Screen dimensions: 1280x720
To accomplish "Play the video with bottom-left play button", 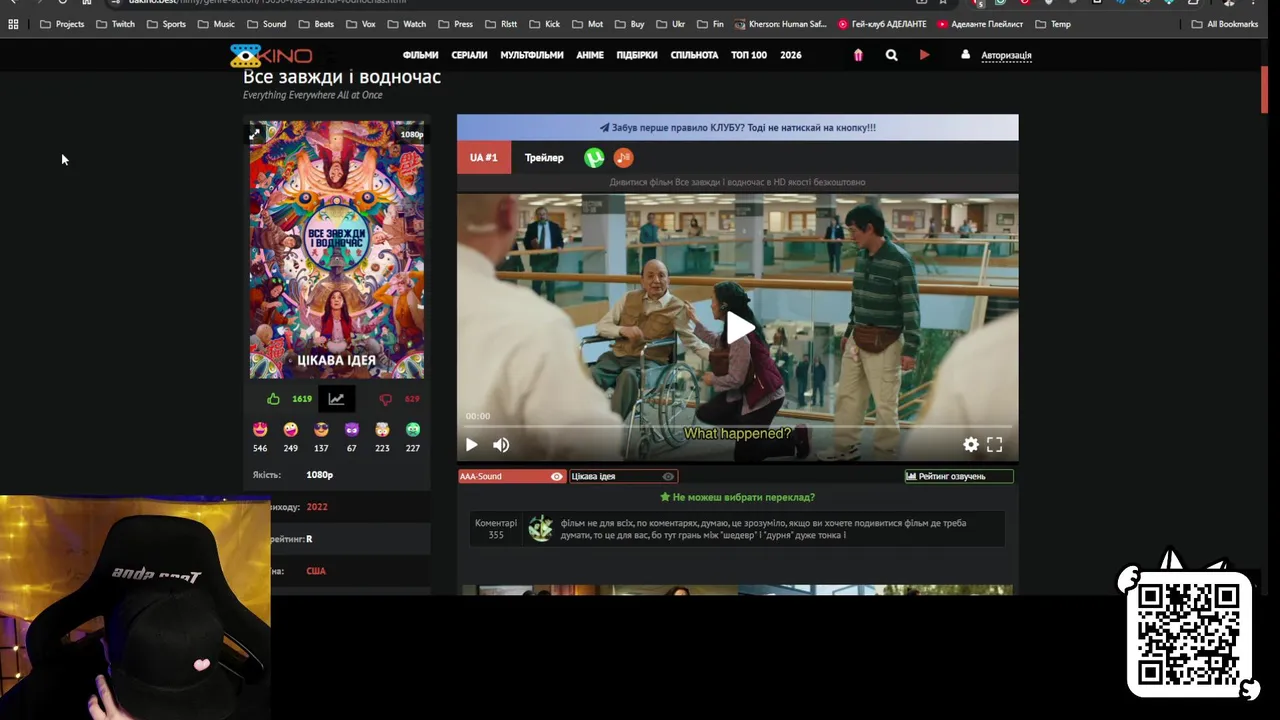I will click(471, 445).
